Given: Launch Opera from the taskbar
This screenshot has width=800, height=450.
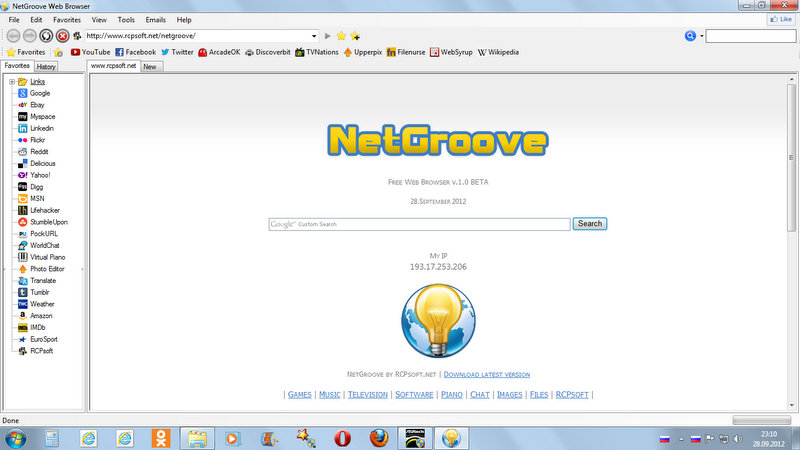Looking at the screenshot, I should click(x=342, y=438).
